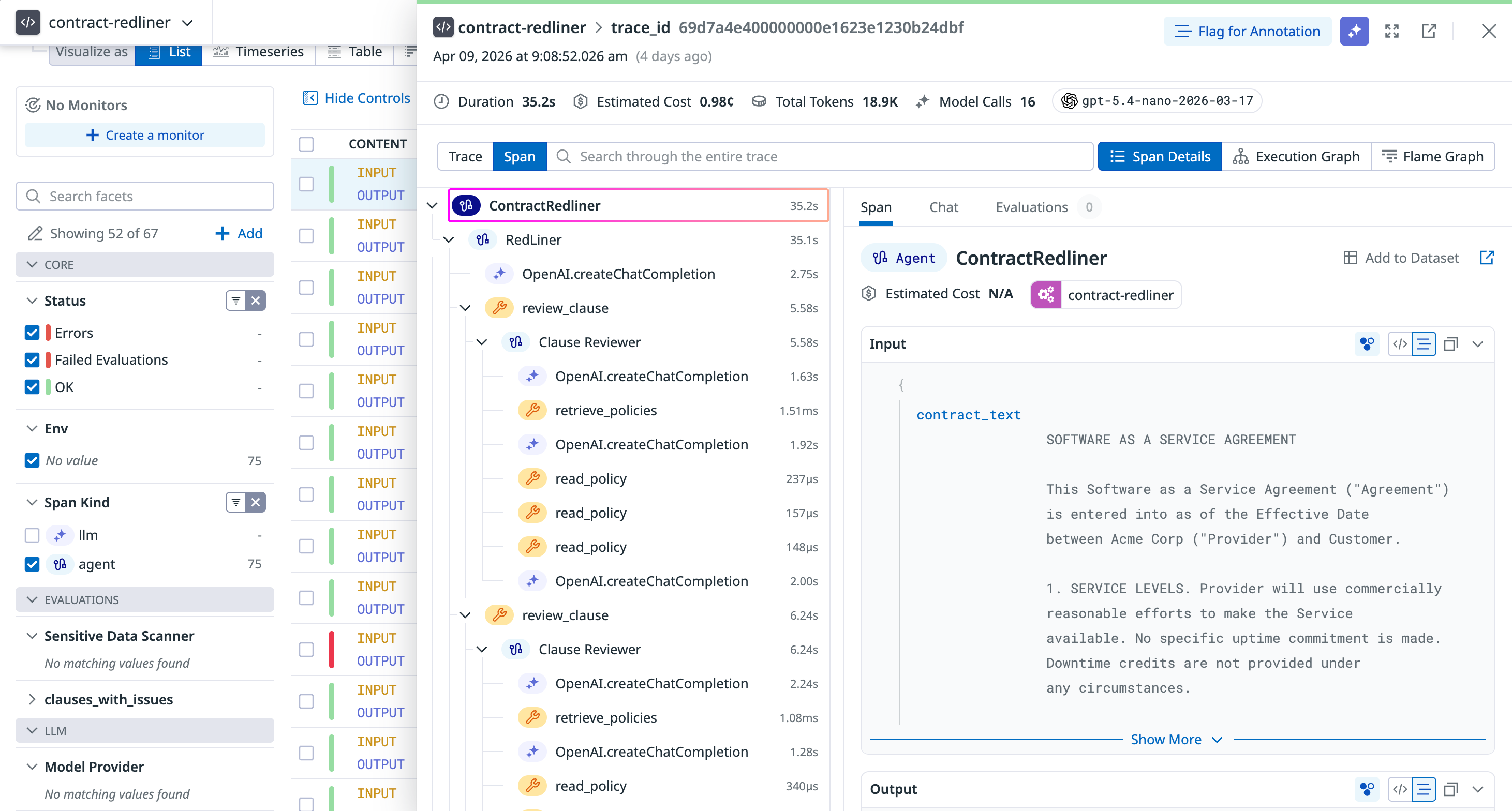Collapse the ContractRedliner root span

[432, 205]
